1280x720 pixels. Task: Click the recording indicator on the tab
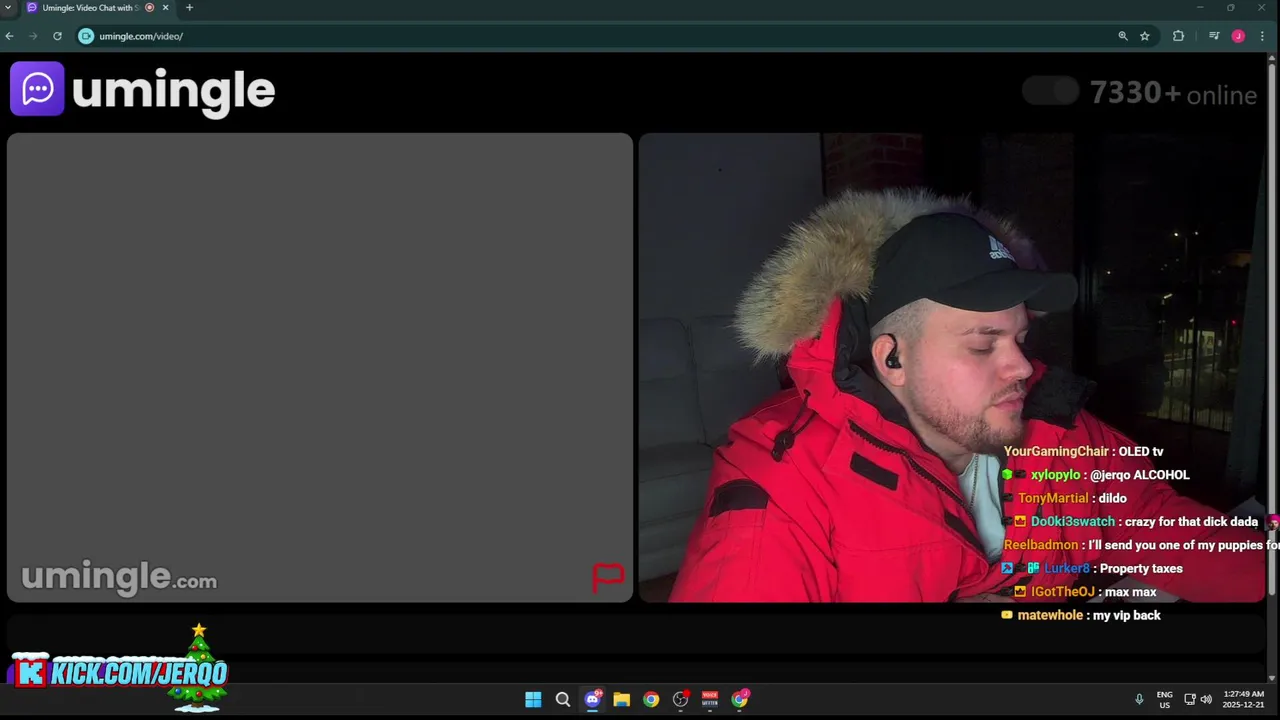(x=150, y=8)
